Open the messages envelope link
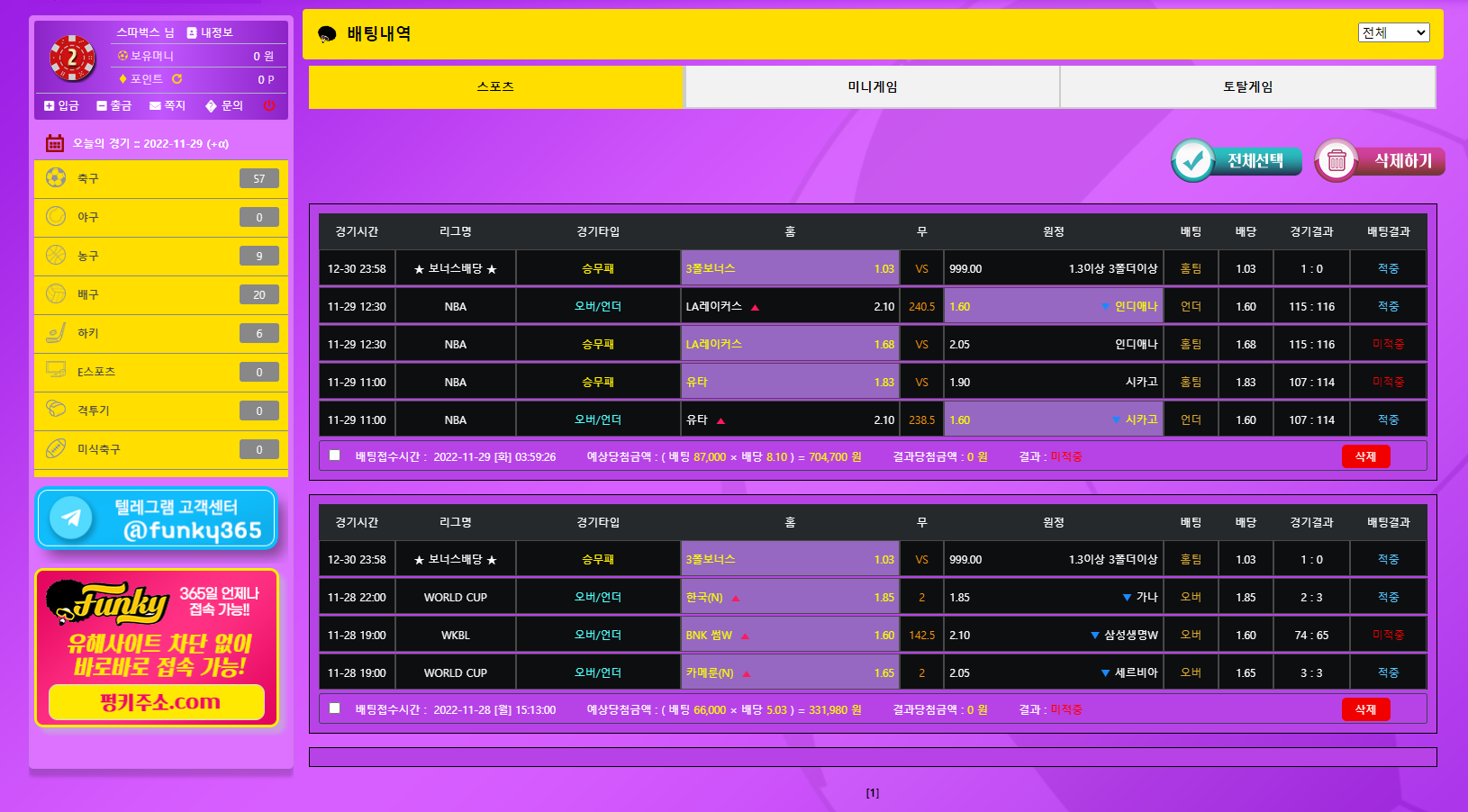The height and width of the screenshot is (812, 1468). (x=168, y=105)
